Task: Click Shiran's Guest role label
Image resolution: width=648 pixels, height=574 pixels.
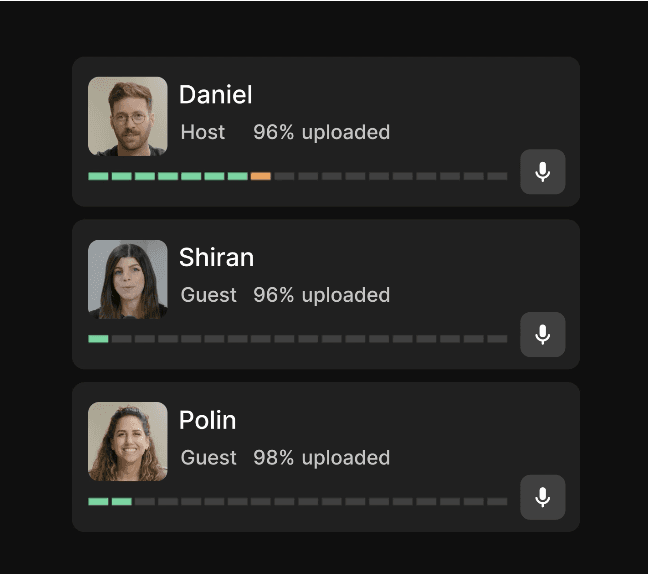Action: 209,295
